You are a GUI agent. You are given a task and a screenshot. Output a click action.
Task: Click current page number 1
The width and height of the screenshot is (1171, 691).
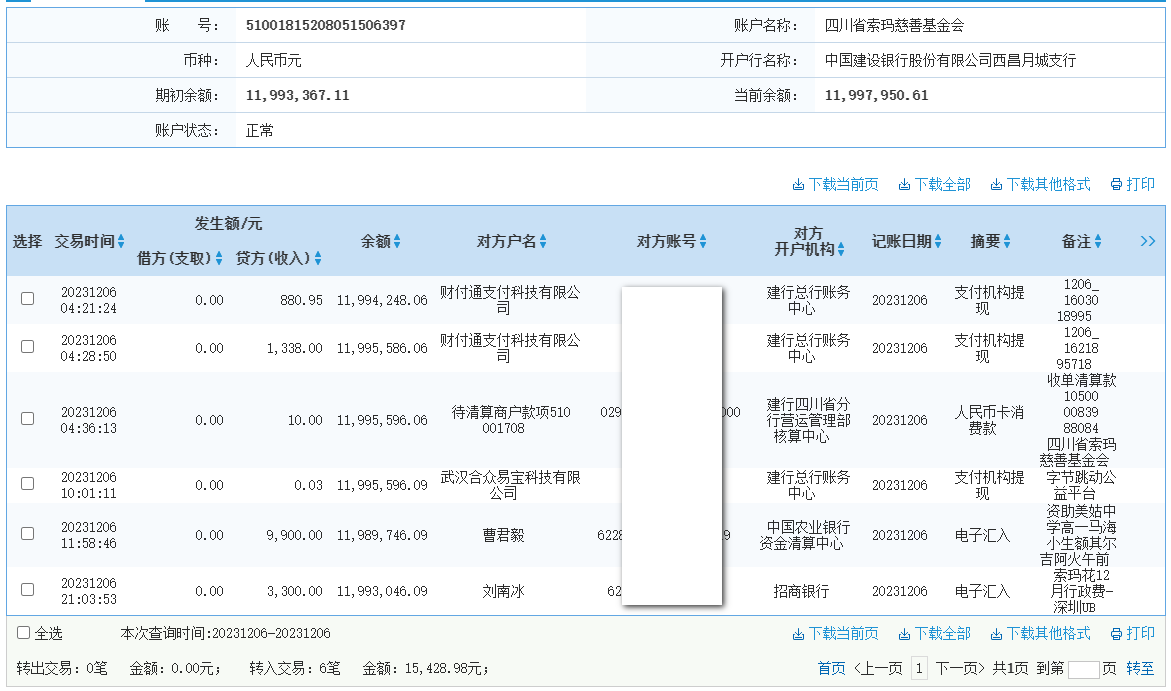(x=919, y=668)
